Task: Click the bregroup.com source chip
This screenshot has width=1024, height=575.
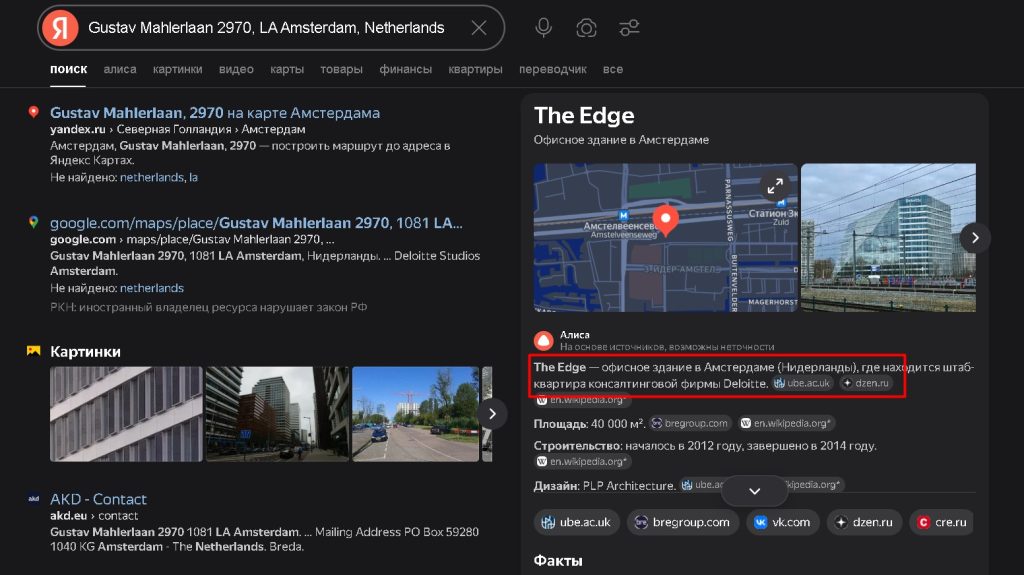Action: (680, 522)
